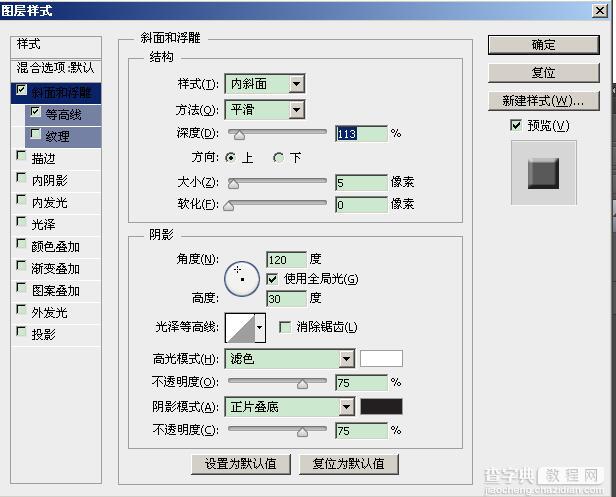Enable the 内发光 checkbox
The height and width of the screenshot is (497, 616).
click(22, 200)
